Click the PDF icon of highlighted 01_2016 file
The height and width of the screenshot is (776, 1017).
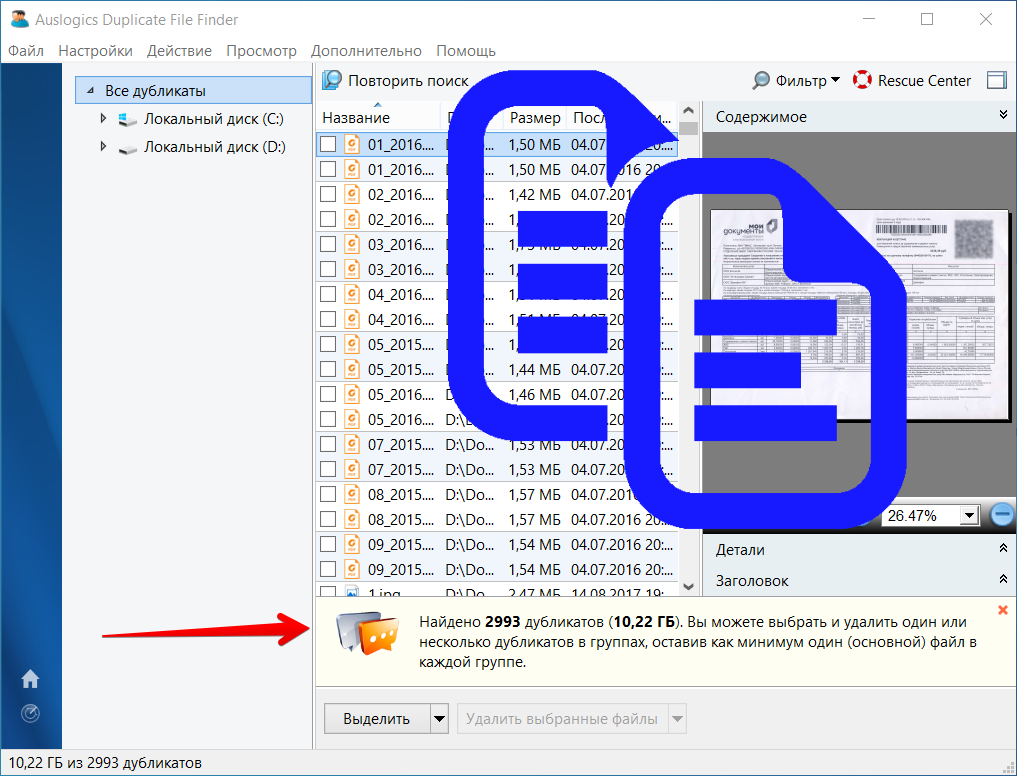pos(352,144)
